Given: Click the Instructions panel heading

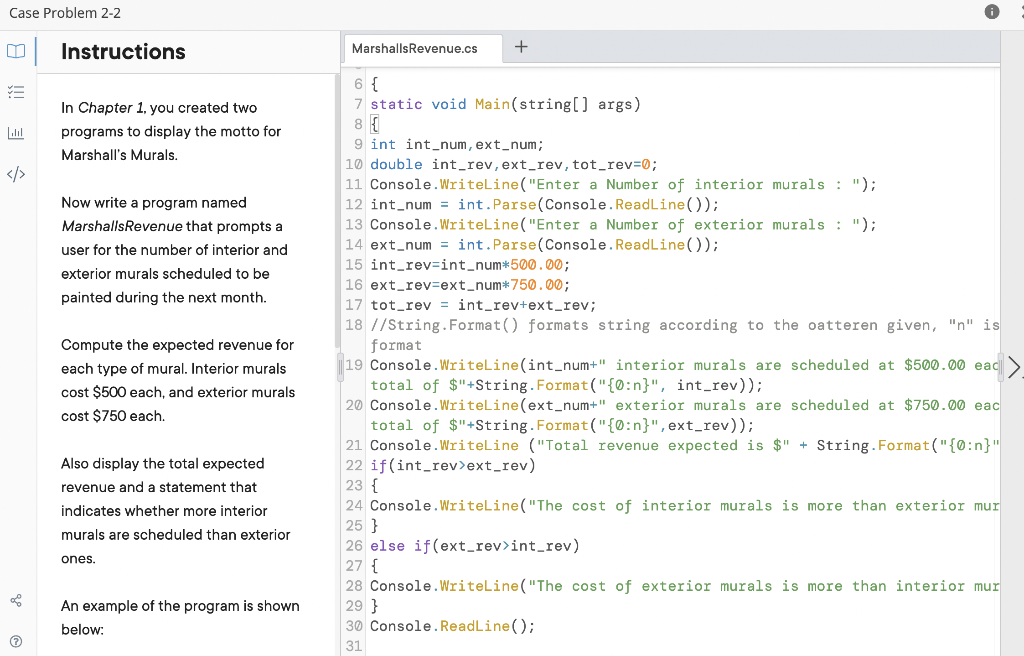Looking at the screenshot, I should (x=122, y=51).
